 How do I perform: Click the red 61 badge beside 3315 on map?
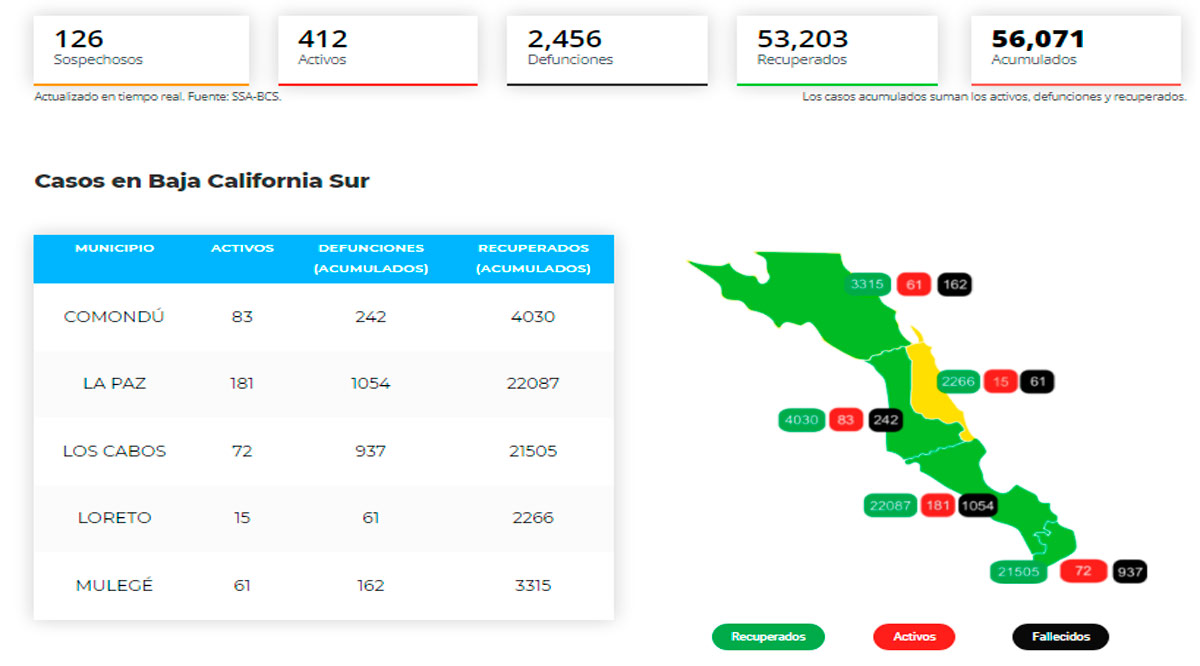pyautogui.click(x=913, y=285)
